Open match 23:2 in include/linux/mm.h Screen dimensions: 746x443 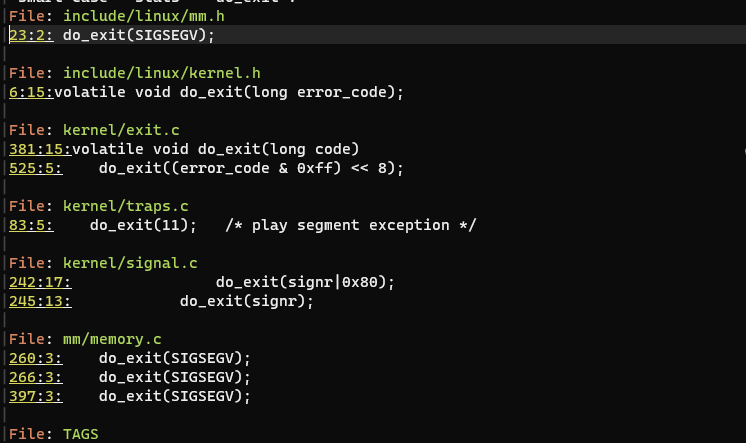click(x=31, y=35)
